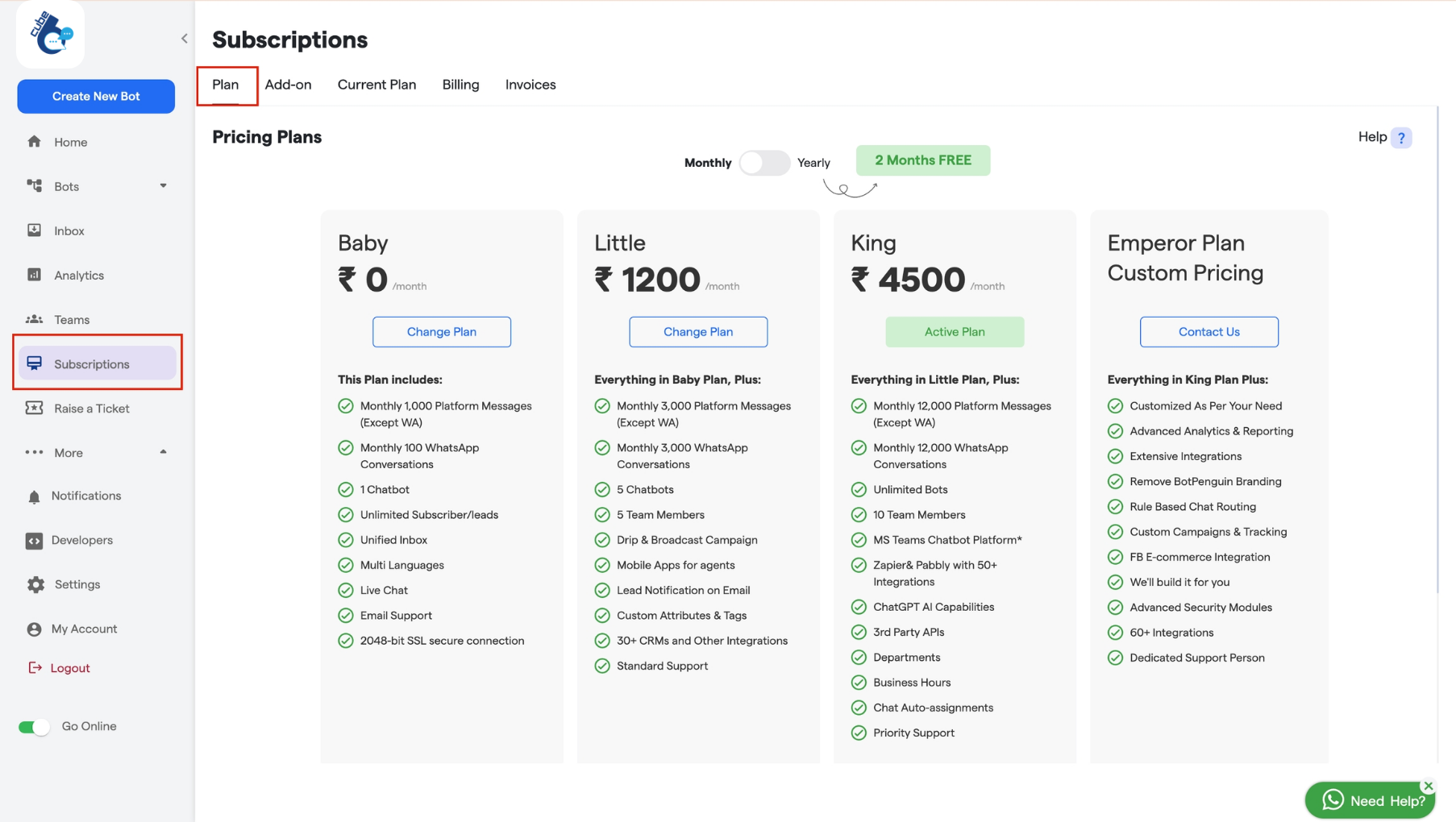The width and height of the screenshot is (1456, 822).
Task: Click the Analytics chart icon
Action: (x=34, y=275)
